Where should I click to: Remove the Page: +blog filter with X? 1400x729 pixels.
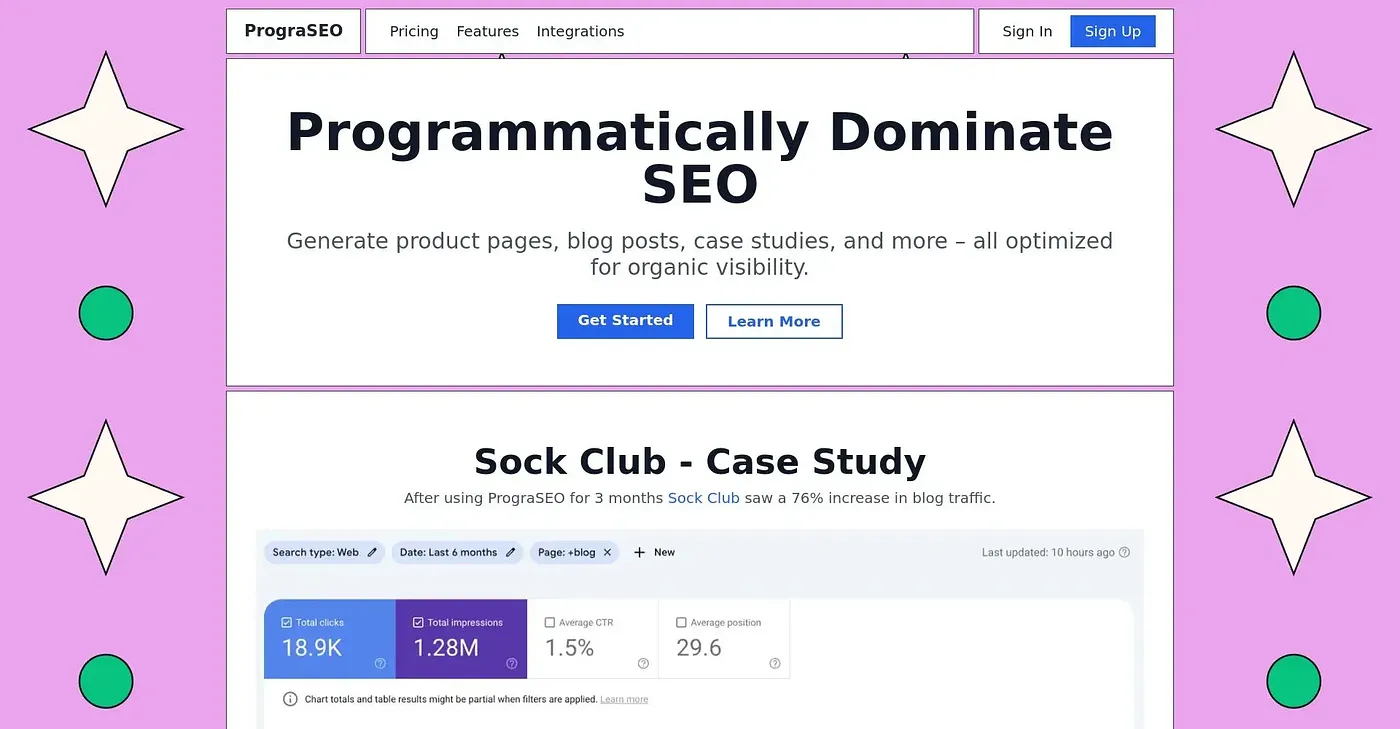pos(607,552)
